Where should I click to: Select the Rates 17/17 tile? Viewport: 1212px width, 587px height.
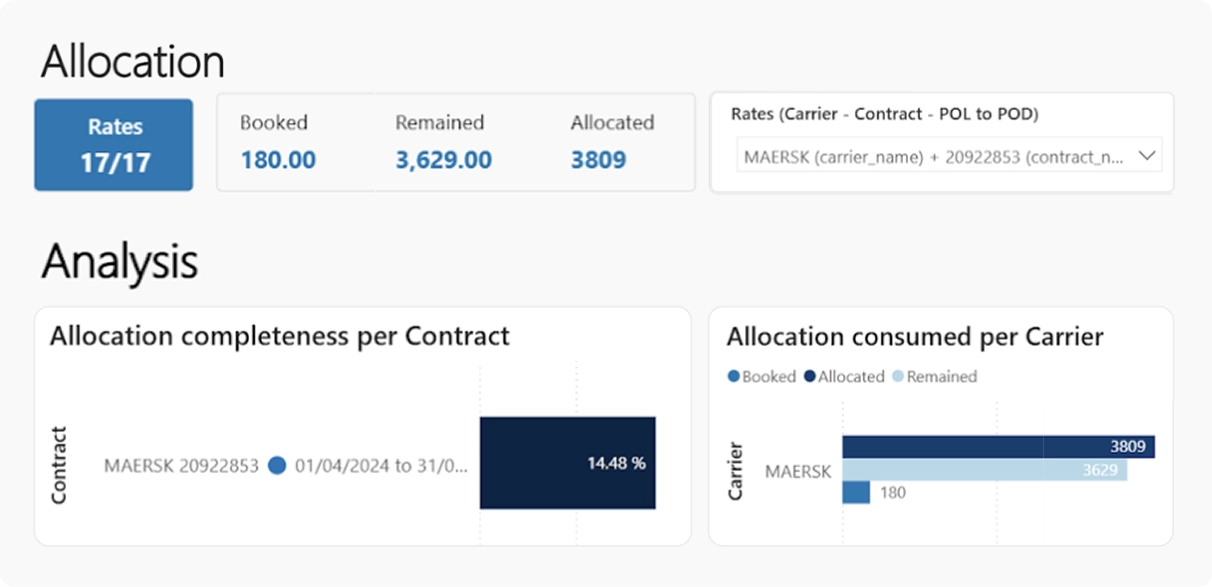coord(113,144)
